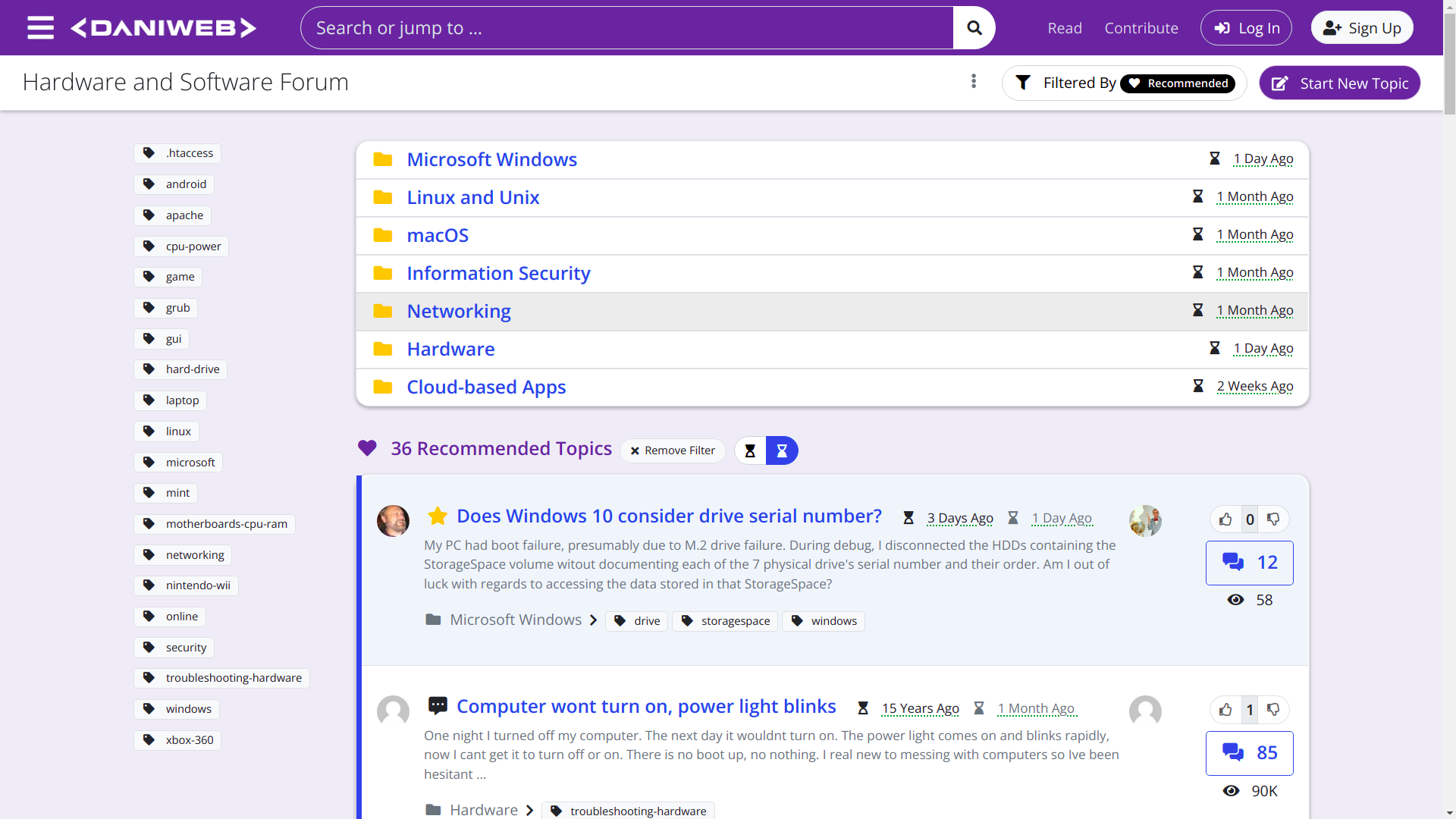Open the Networking forum

tap(459, 311)
